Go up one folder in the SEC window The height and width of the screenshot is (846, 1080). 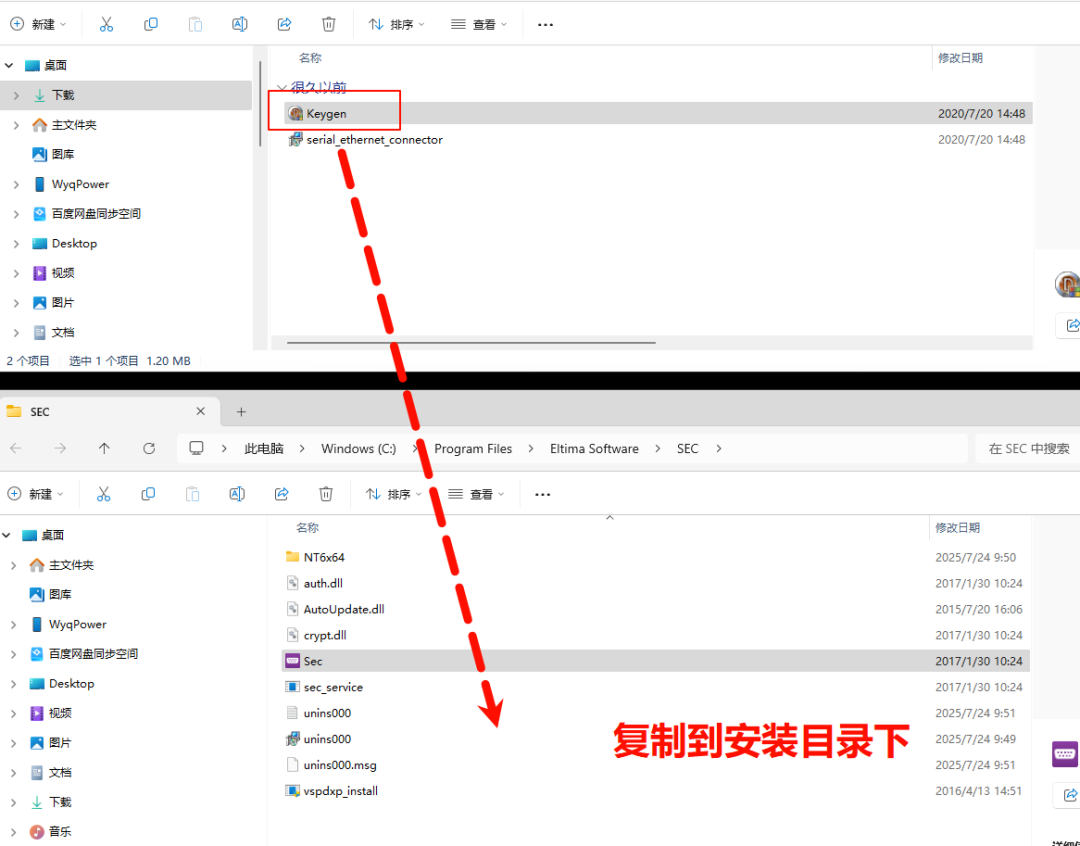click(x=104, y=448)
